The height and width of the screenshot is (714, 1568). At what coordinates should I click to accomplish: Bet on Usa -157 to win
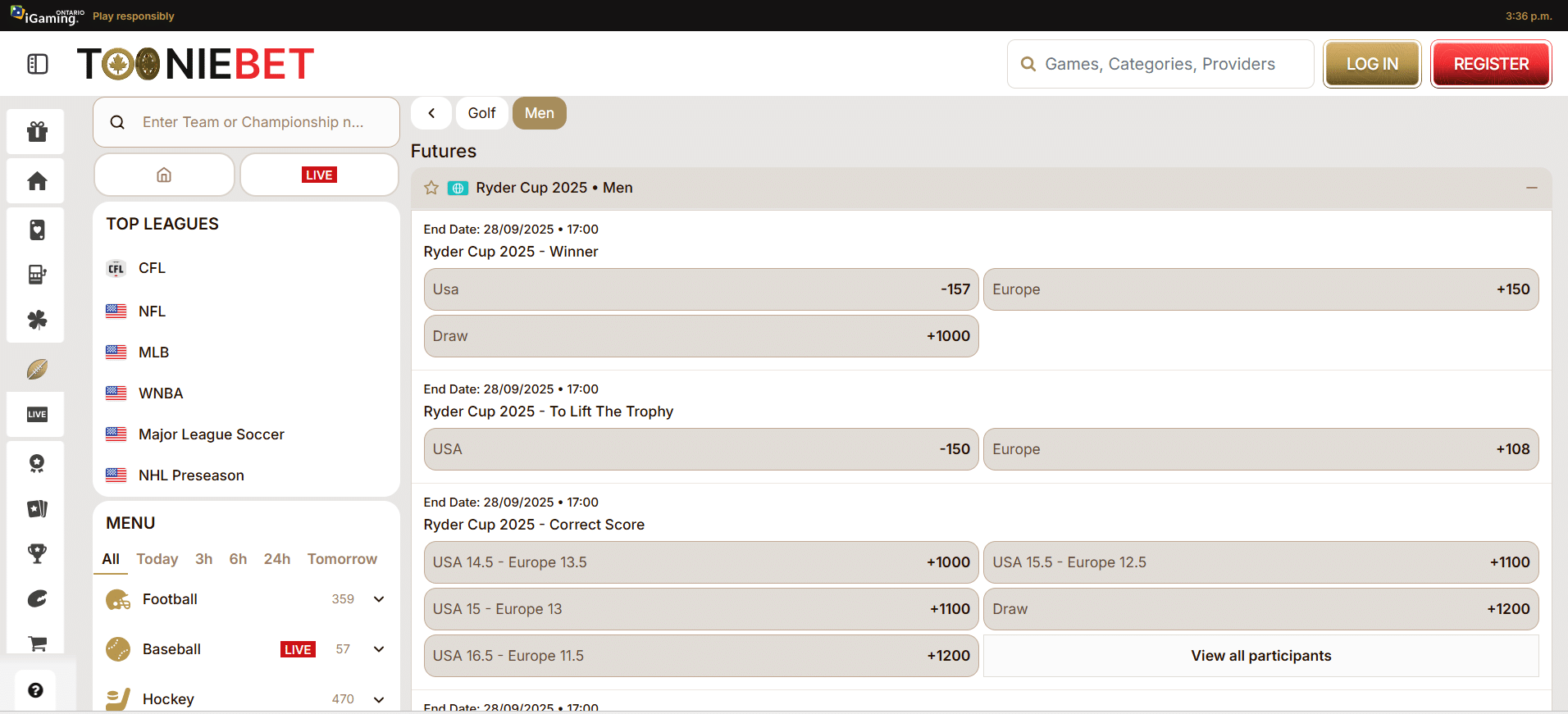(x=701, y=289)
